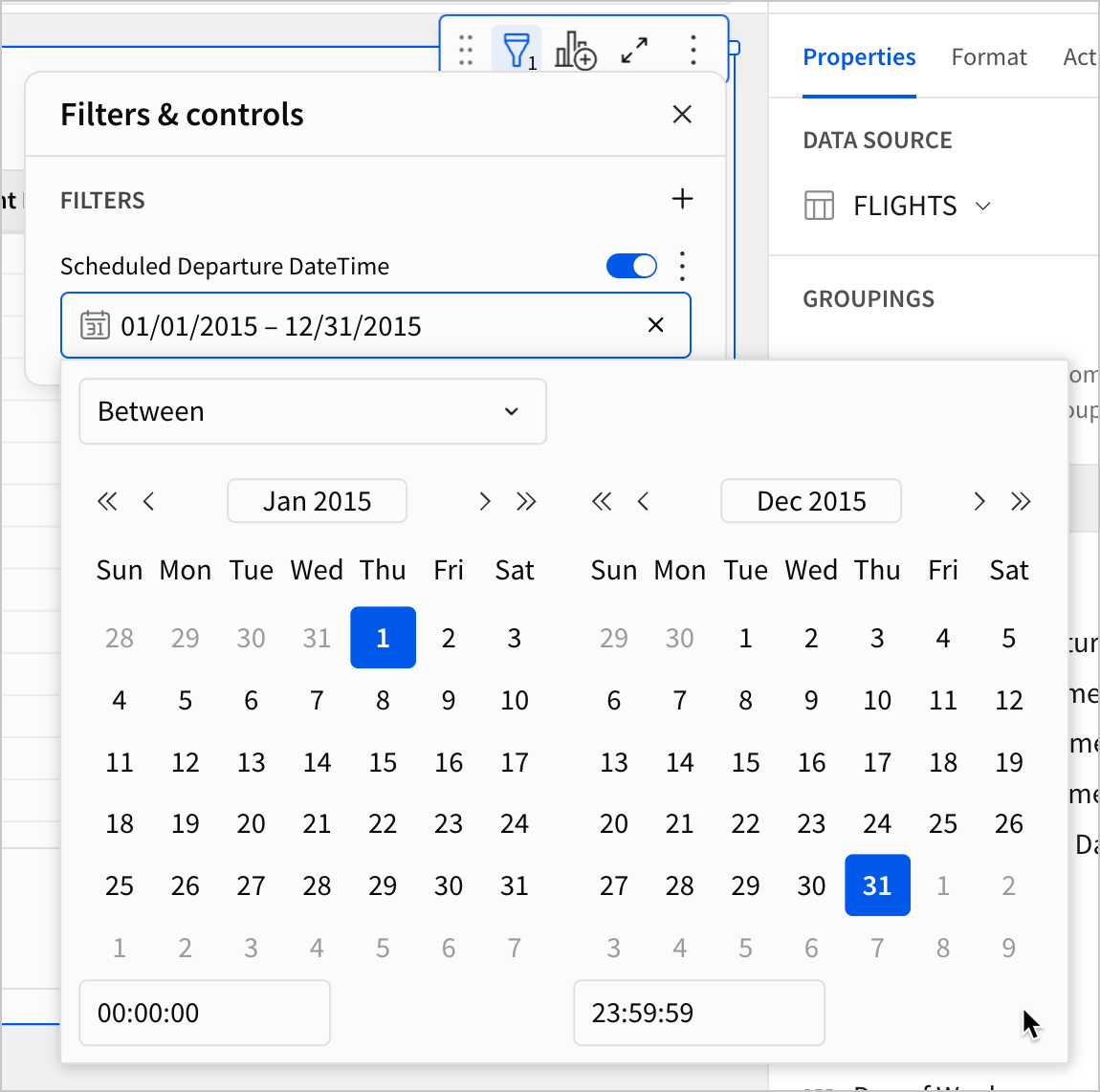Clear the date range with X icon
Viewport: 1100px width, 1092px height.
[655, 325]
